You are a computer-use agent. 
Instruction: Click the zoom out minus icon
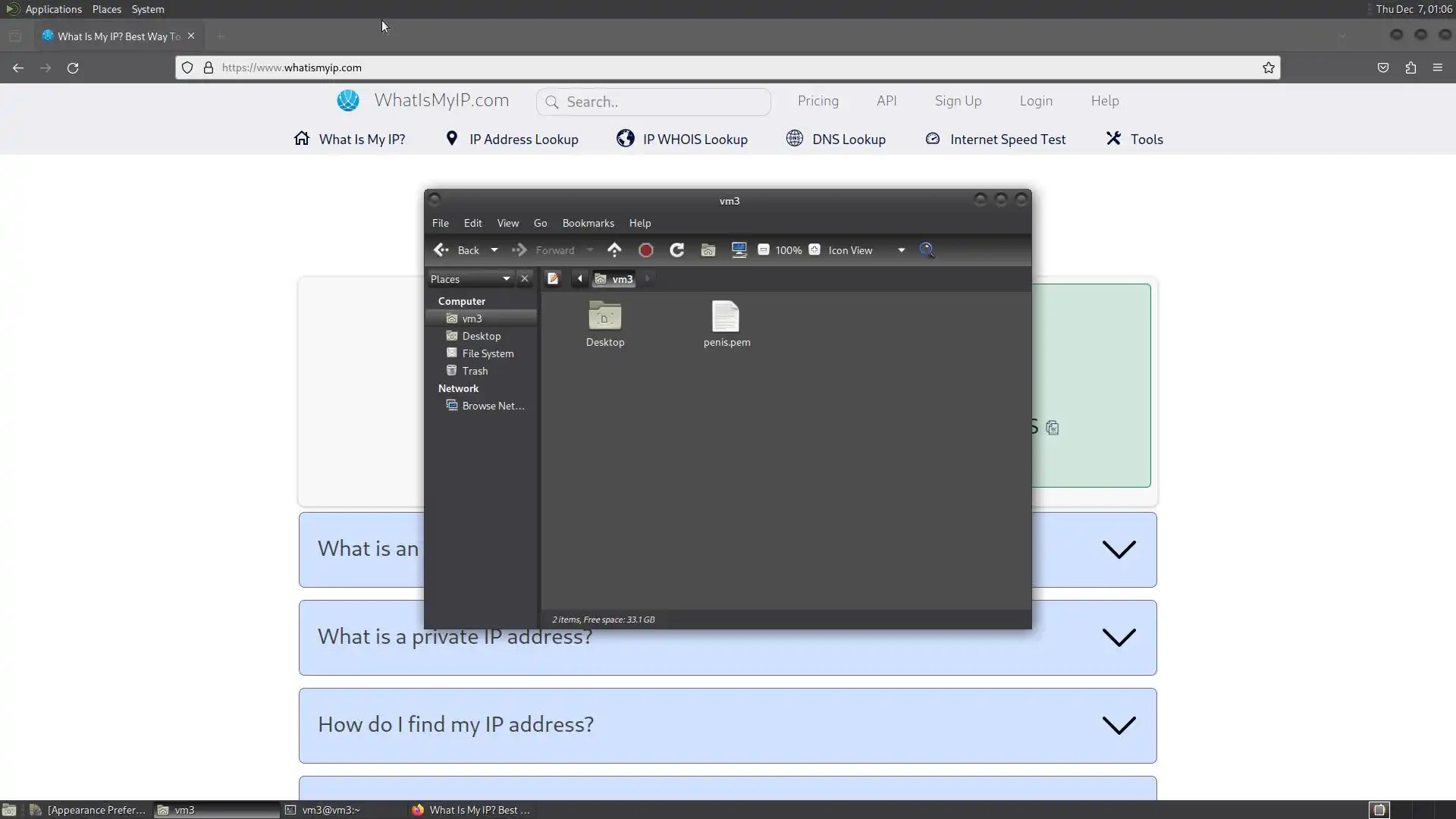tap(764, 249)
